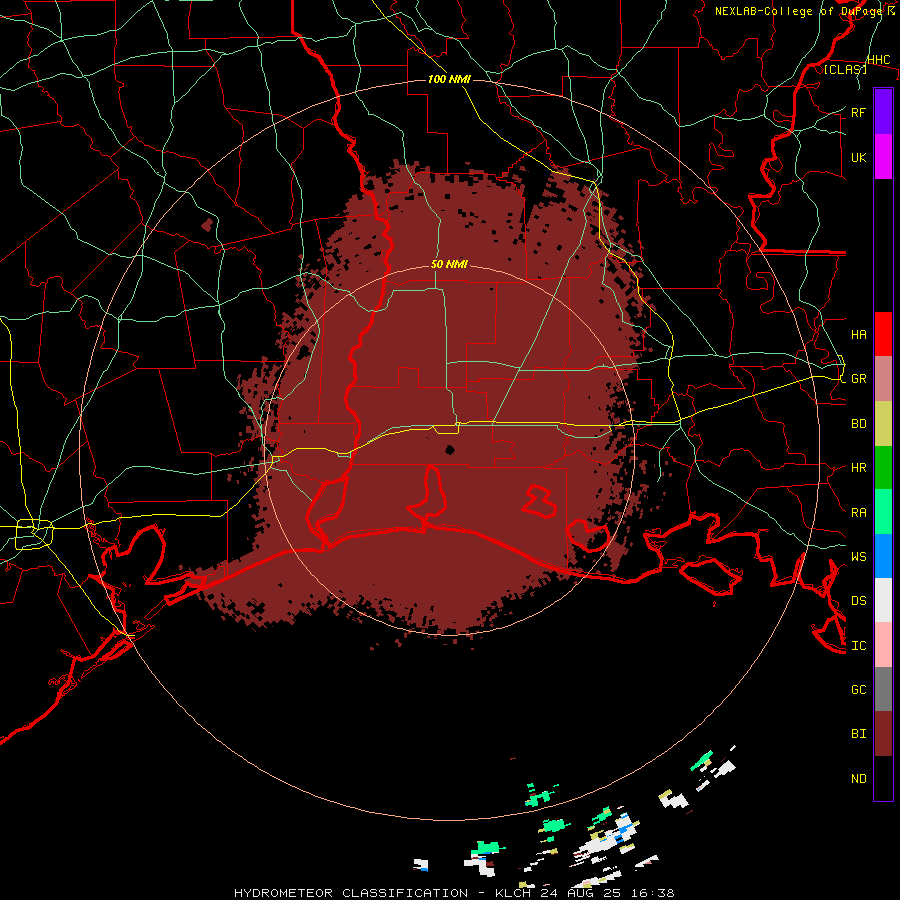Click the 'ND' legend label
The width and height of the screenshot is (900, 900).
pos(858,778)
